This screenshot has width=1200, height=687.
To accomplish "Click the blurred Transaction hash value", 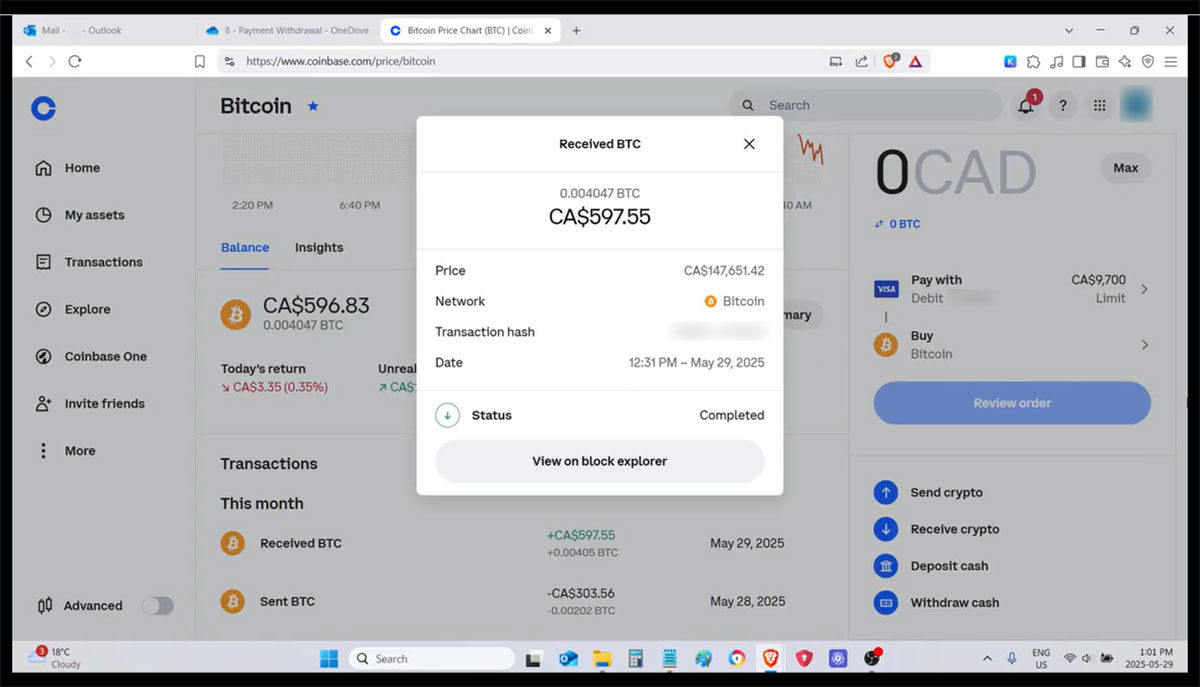I will click(718, 331).
